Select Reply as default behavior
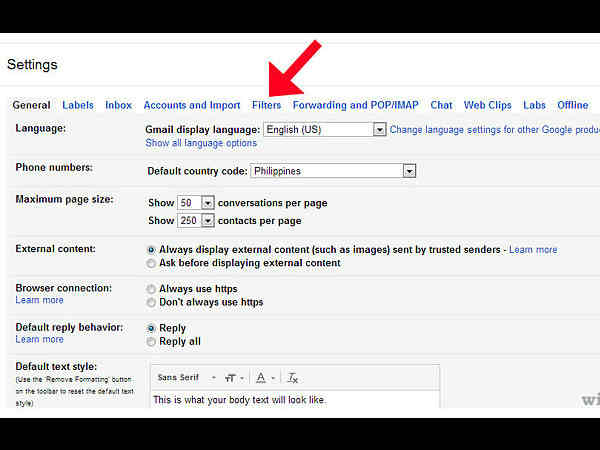Screen dimensions: 600x450 click(x=151, y=328)
